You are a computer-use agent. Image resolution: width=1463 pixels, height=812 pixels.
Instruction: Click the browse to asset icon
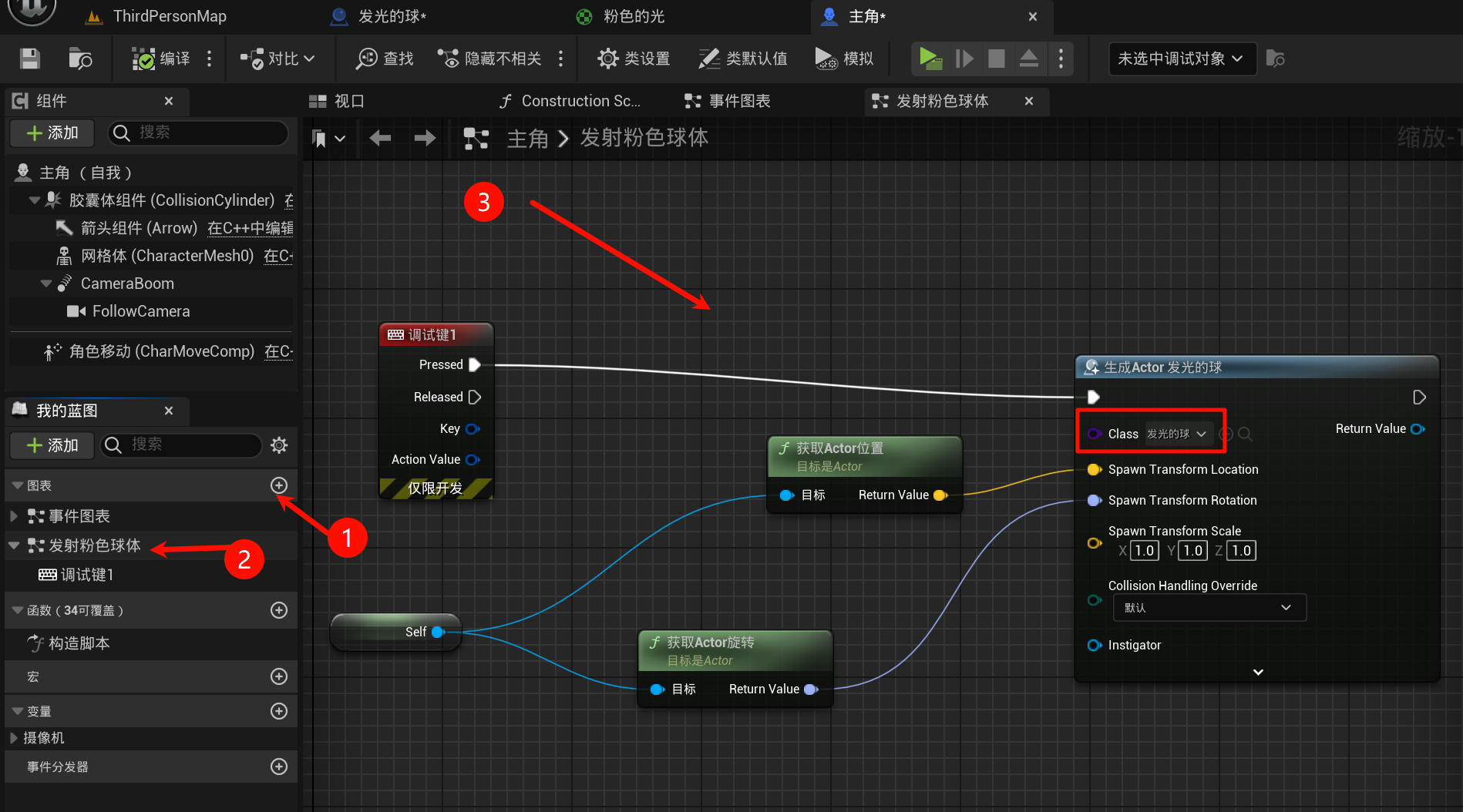pos(79,59)
